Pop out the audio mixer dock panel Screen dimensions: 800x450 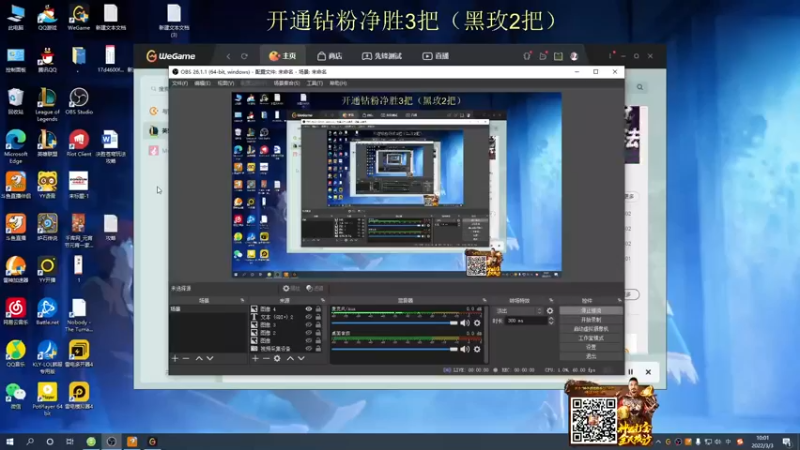click(484, 301)
